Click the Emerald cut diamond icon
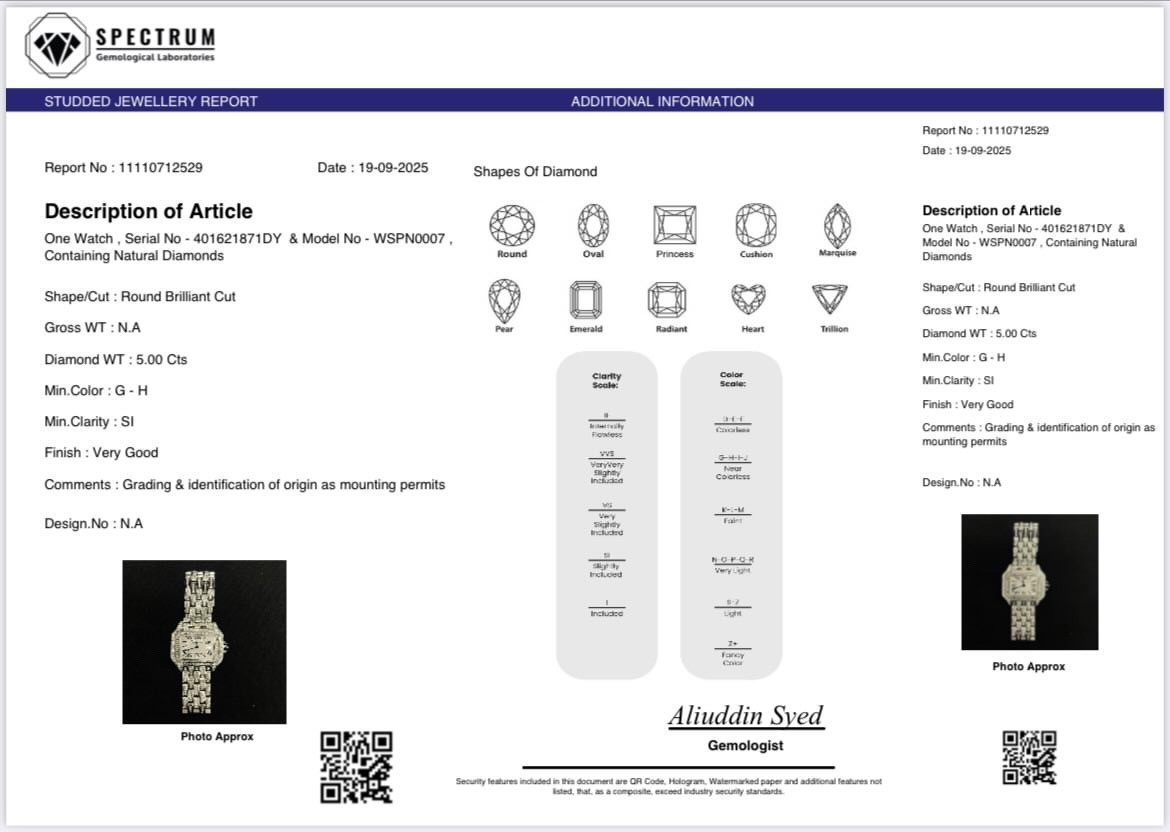1170x832 pixels. (x=585, y=300)
